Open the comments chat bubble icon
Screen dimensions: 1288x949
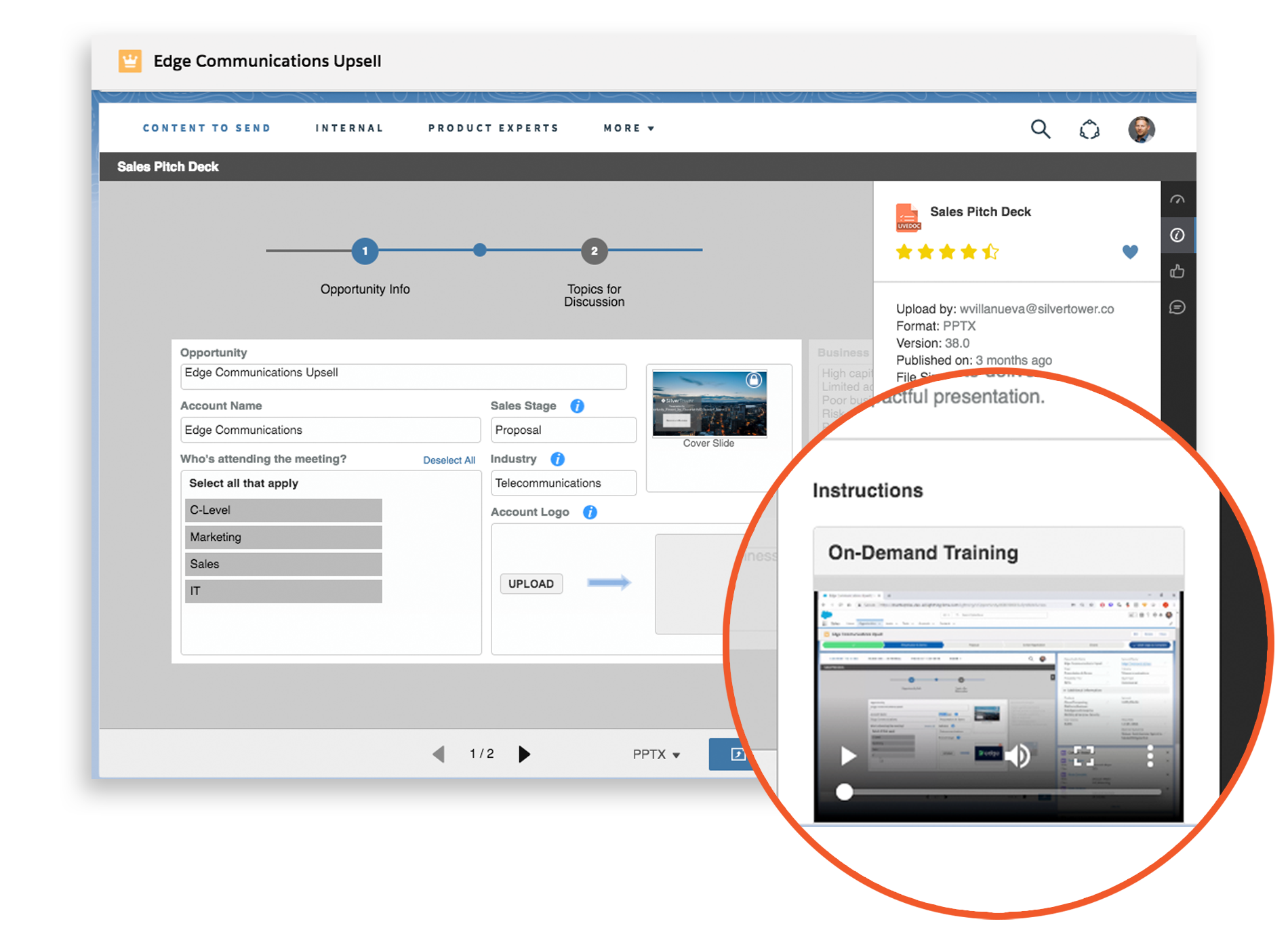(x=1178, y=307)
